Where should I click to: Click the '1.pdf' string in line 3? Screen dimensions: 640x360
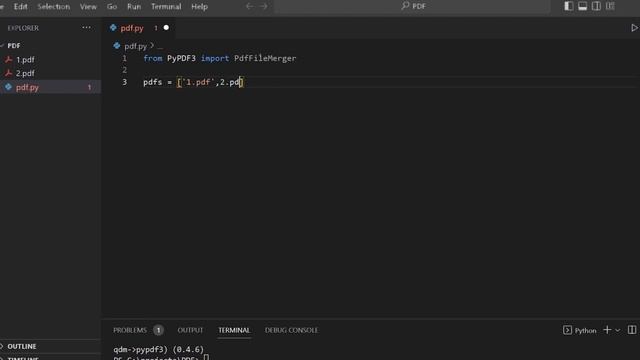pyautogui.click(x=198, y=82)
